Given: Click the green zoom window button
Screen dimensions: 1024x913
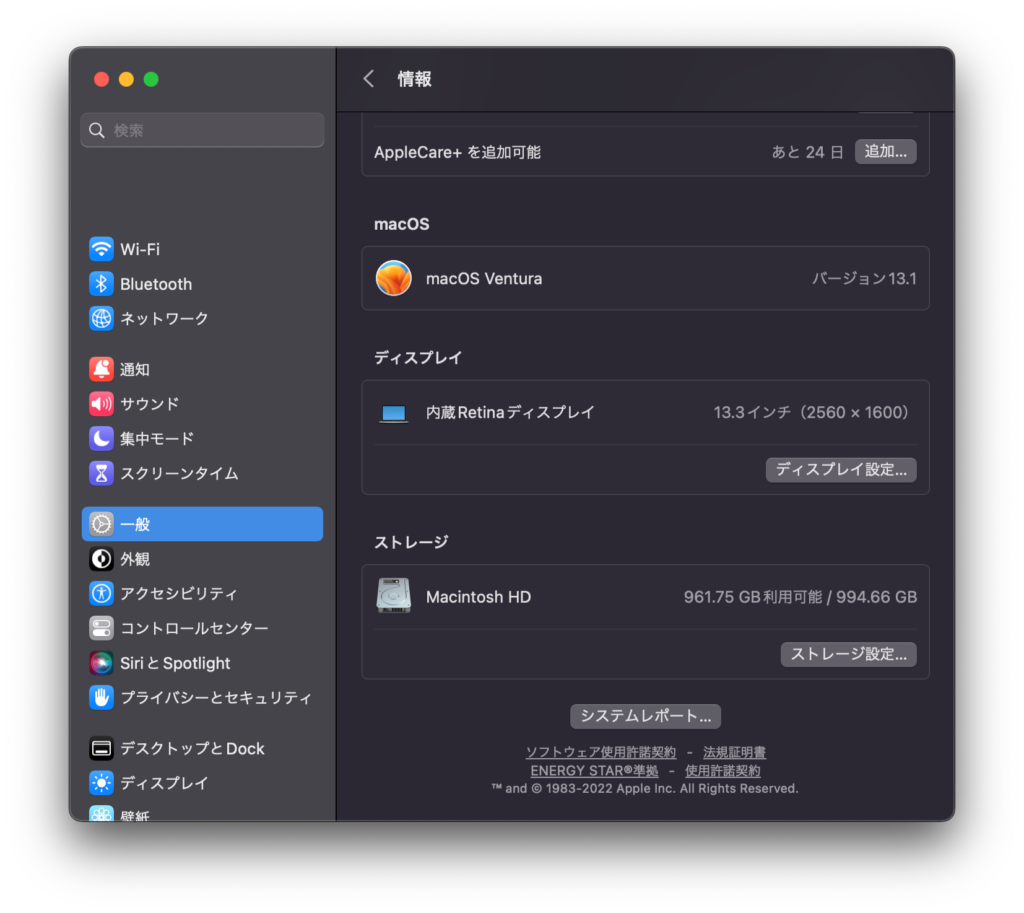Looking at the screenshot, I should coord(151,79).
